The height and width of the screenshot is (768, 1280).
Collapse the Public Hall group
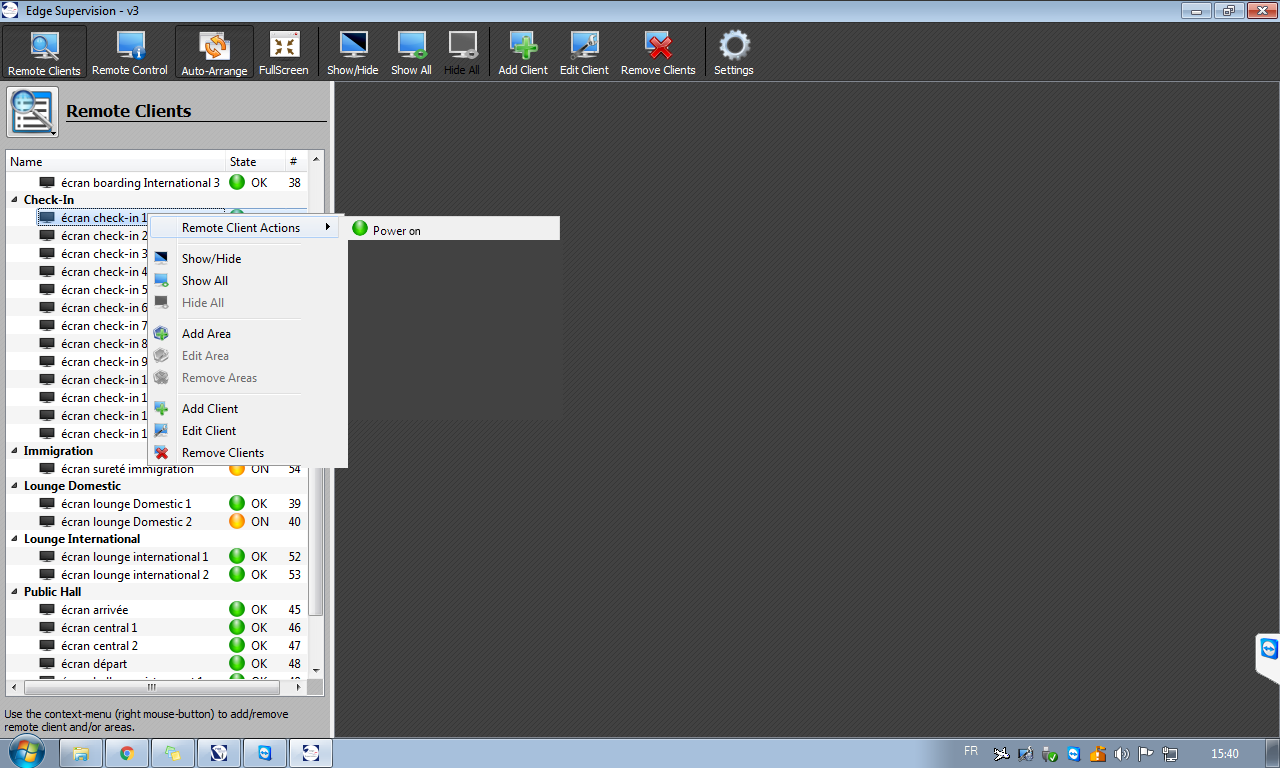[x=15, y=592]
